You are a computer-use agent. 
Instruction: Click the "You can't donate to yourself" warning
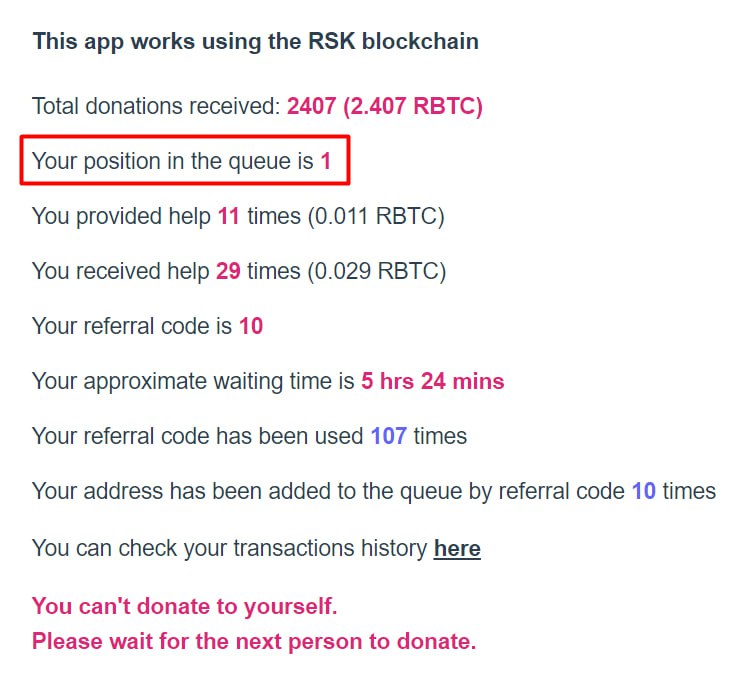point(185,606)
